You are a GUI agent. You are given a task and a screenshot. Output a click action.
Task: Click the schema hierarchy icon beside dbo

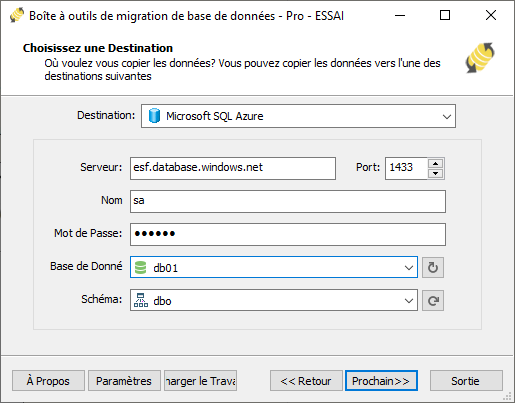(x=141, y=300)
